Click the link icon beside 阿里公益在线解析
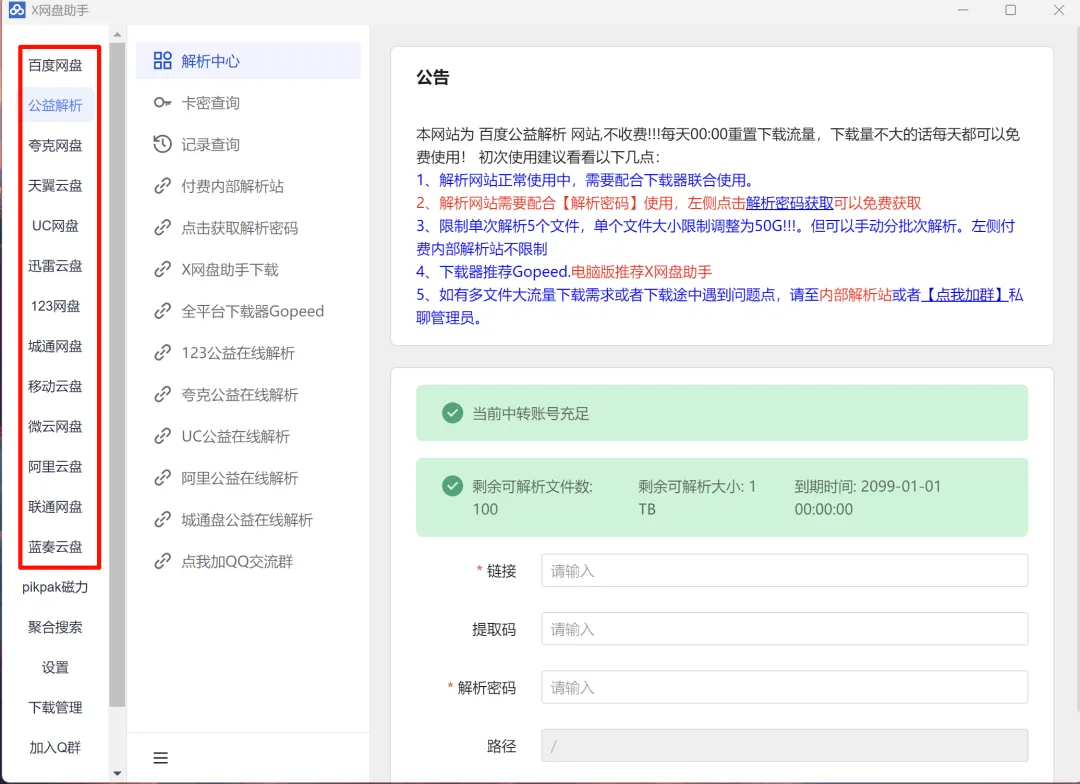 [x=163, y=477]
